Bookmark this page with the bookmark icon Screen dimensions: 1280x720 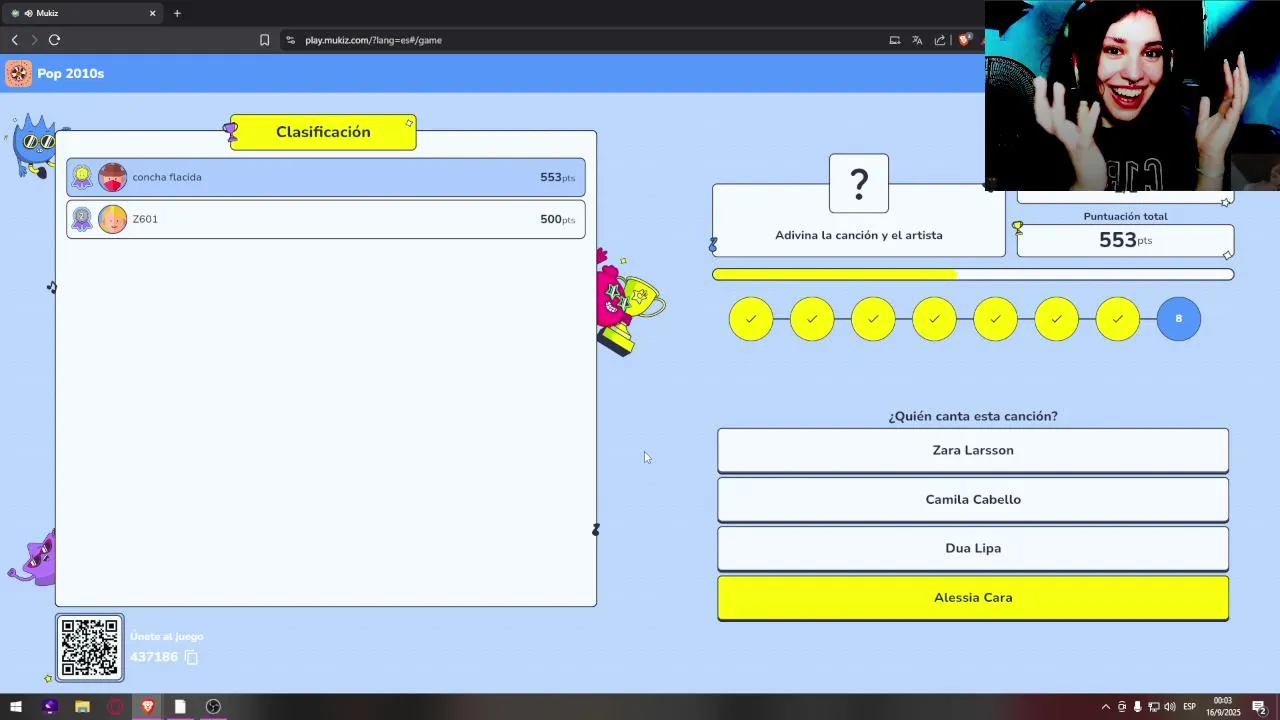264,40
